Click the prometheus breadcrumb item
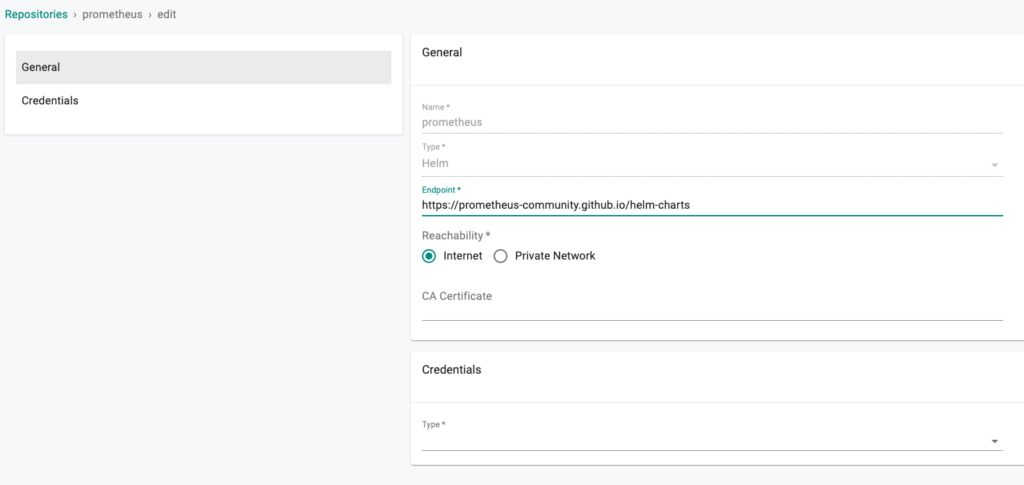The width and height of the screenshot is (1024, 485). tap(113, 15)
